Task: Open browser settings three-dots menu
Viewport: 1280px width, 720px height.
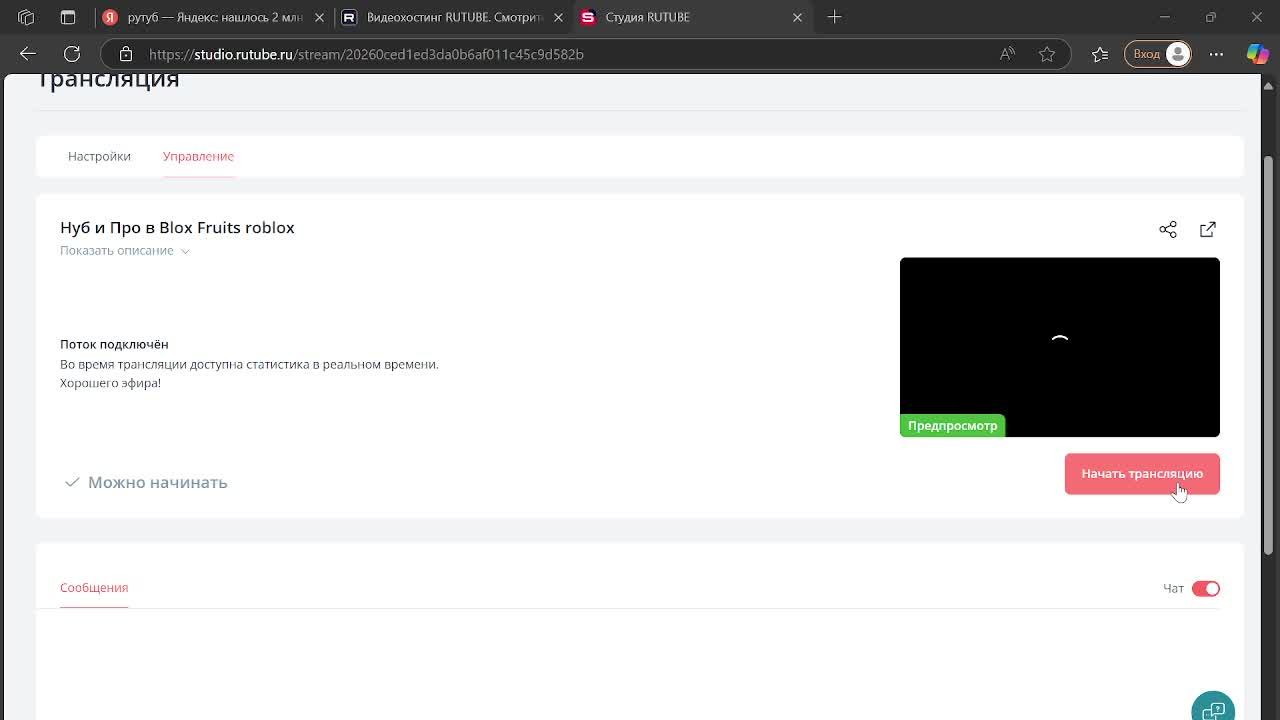Action: pos(1216,54)
